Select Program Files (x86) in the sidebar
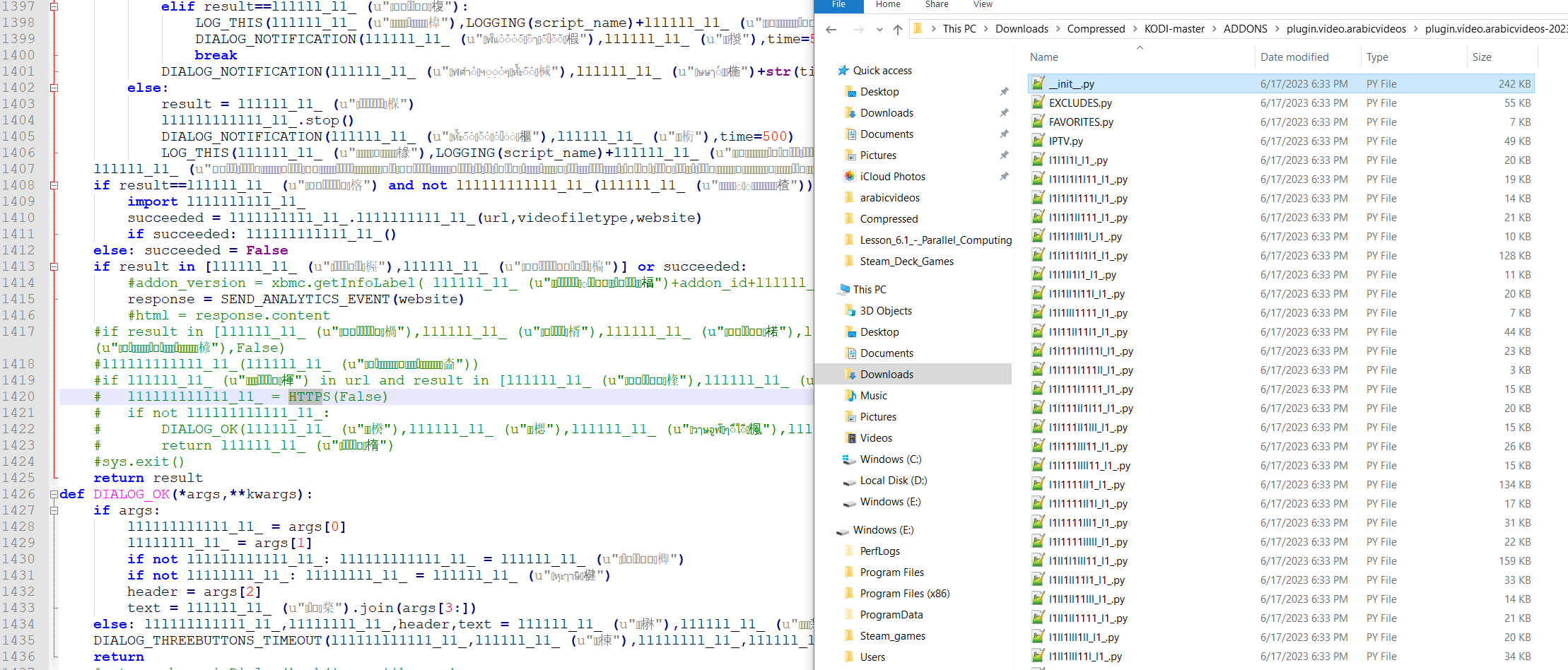 click(904, 594)
